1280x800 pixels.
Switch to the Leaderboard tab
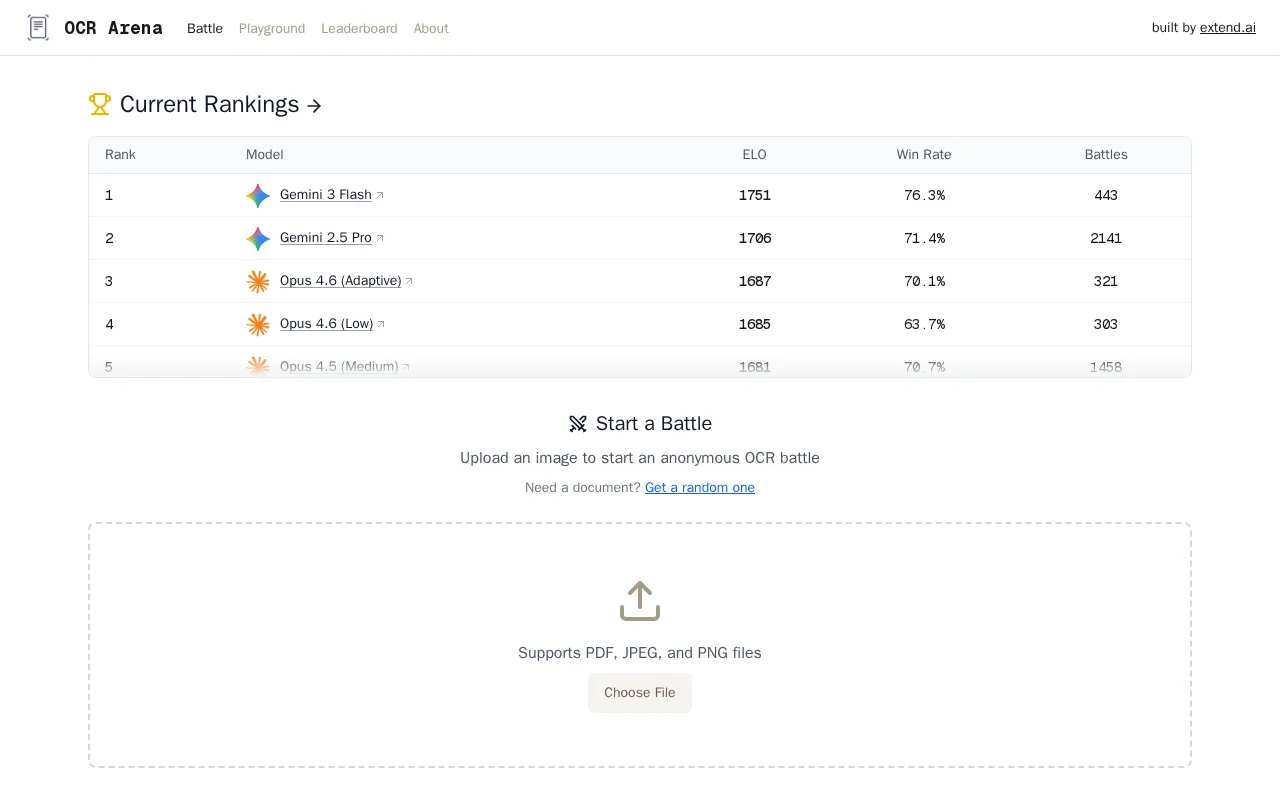359,28
